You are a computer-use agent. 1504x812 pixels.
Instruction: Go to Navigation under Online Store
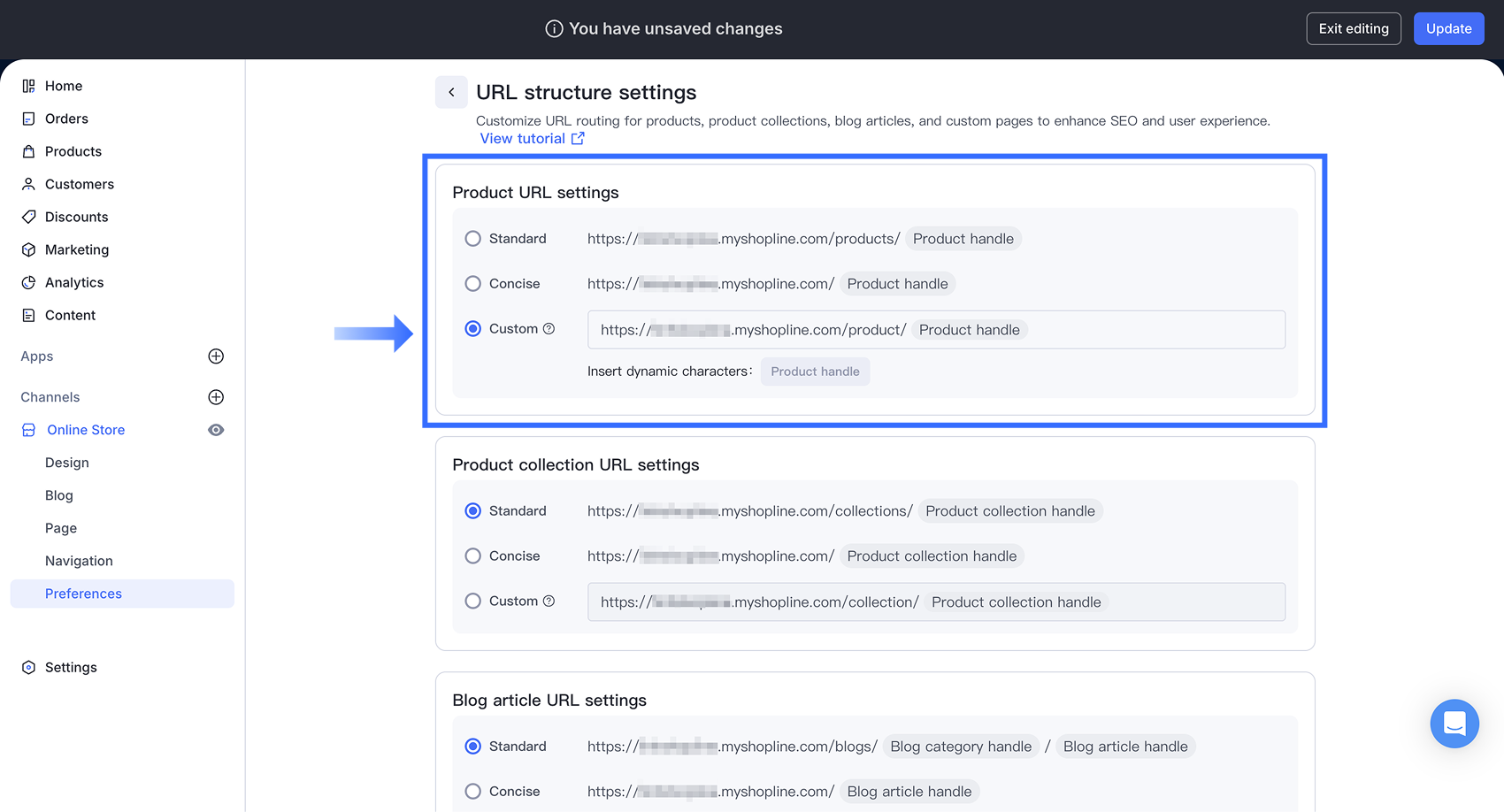(79, 561)
